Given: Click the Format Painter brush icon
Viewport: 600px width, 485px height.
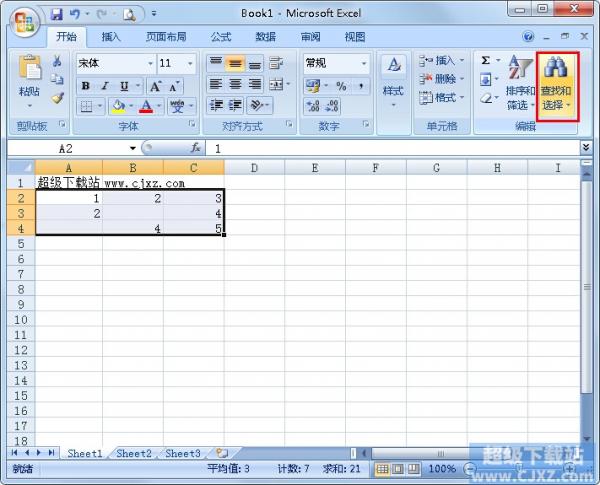Looking at the screenshot, I should pyautogui.click(x=57, y=99).
